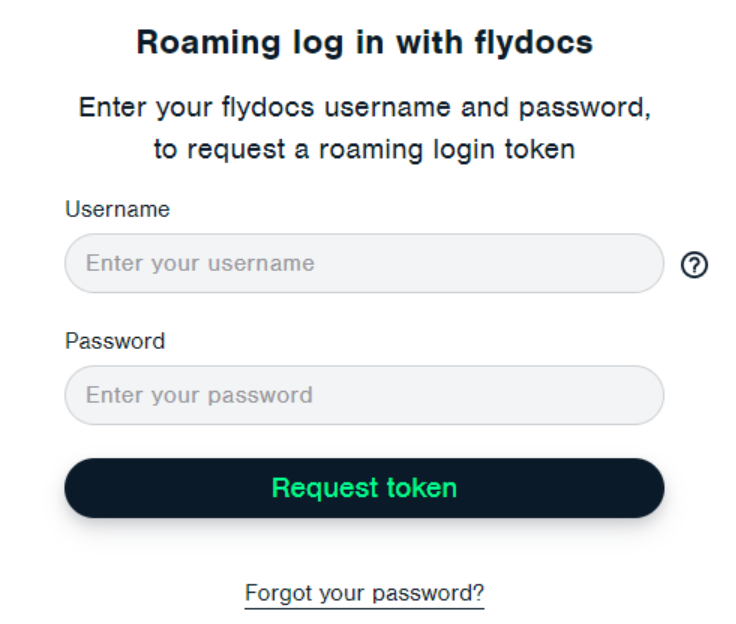Click the Request token button
This screenshot has height=624, width=736.
[364, 488]
